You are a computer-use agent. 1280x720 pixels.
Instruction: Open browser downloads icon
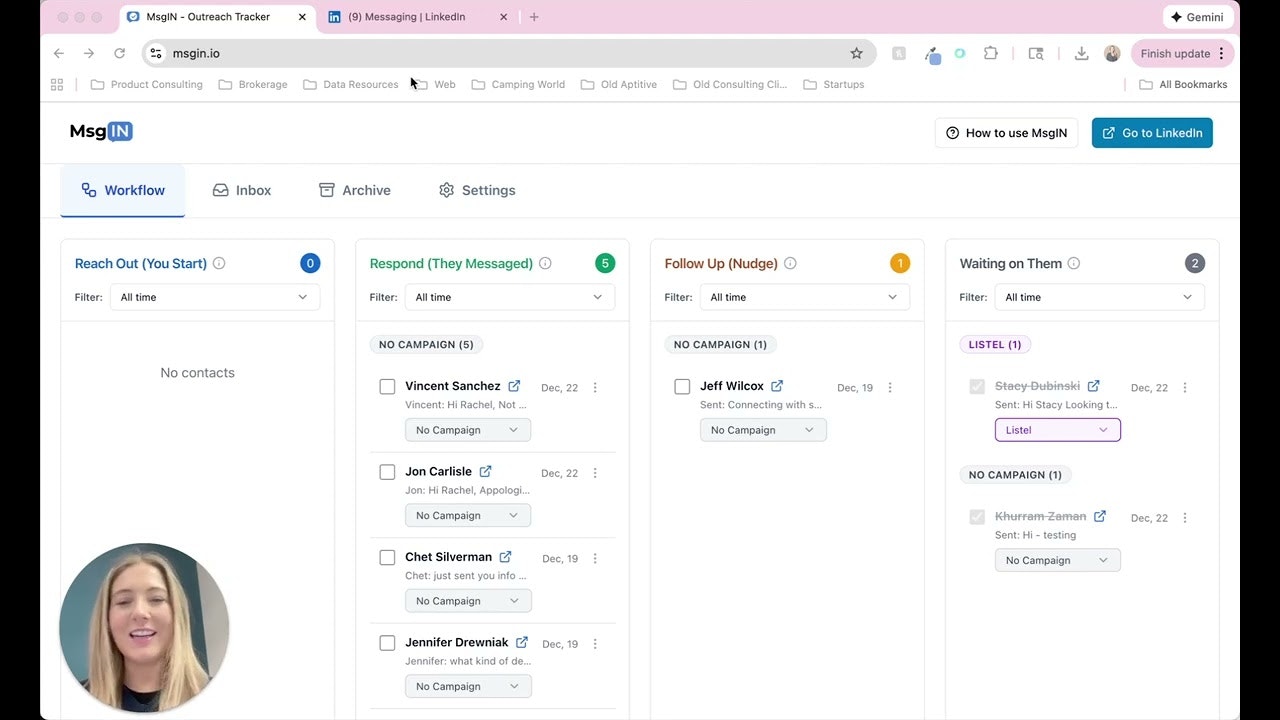[1081, 53]
